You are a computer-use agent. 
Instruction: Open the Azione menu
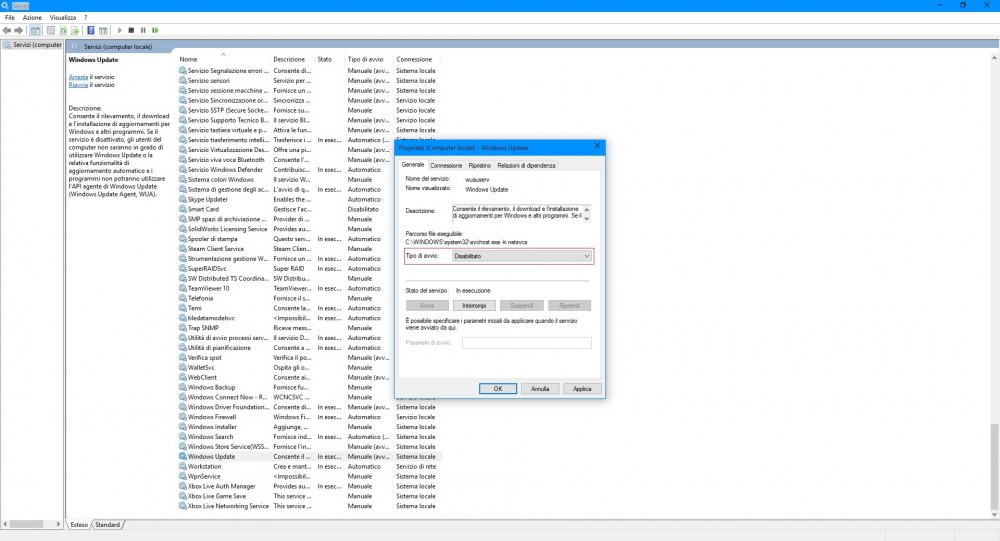32,18
